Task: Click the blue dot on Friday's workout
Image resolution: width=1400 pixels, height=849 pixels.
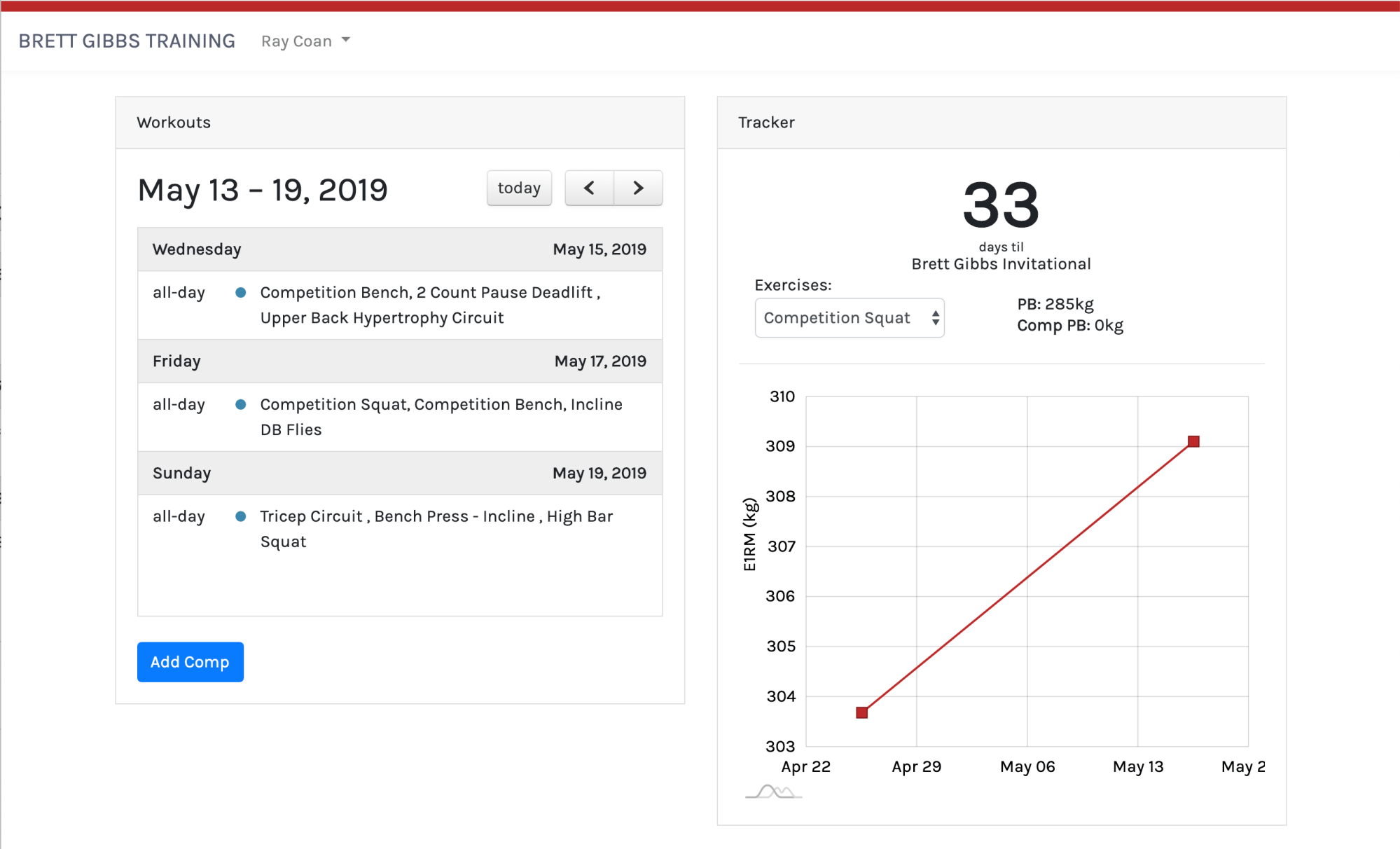Action: click(x=240, y=405)
